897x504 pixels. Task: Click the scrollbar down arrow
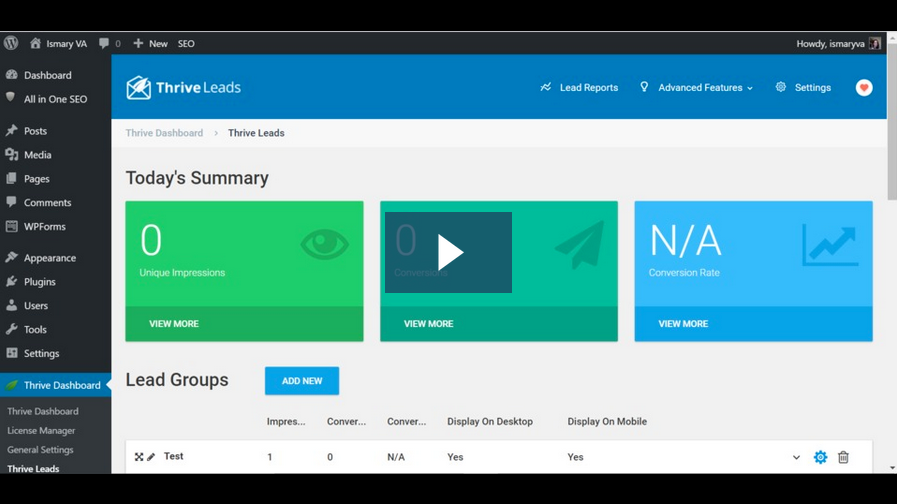892,468
